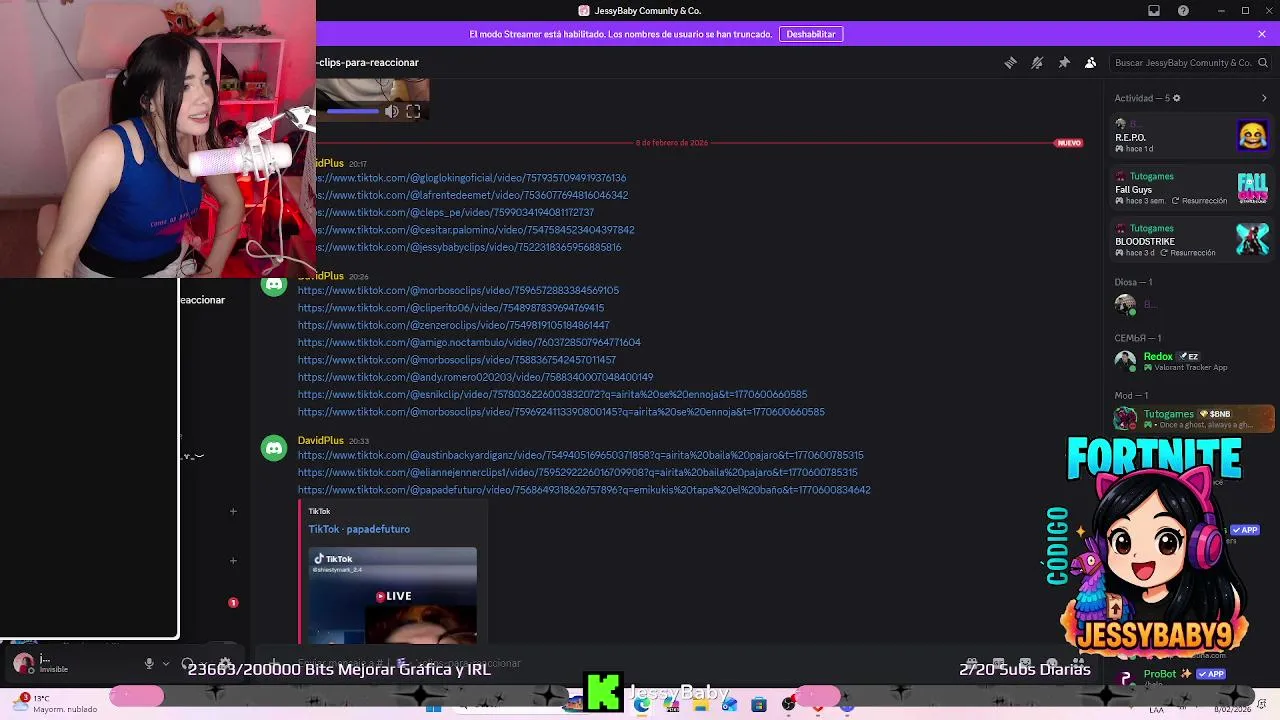Open the gloglokingoficial TikTok link

[470, 178]
